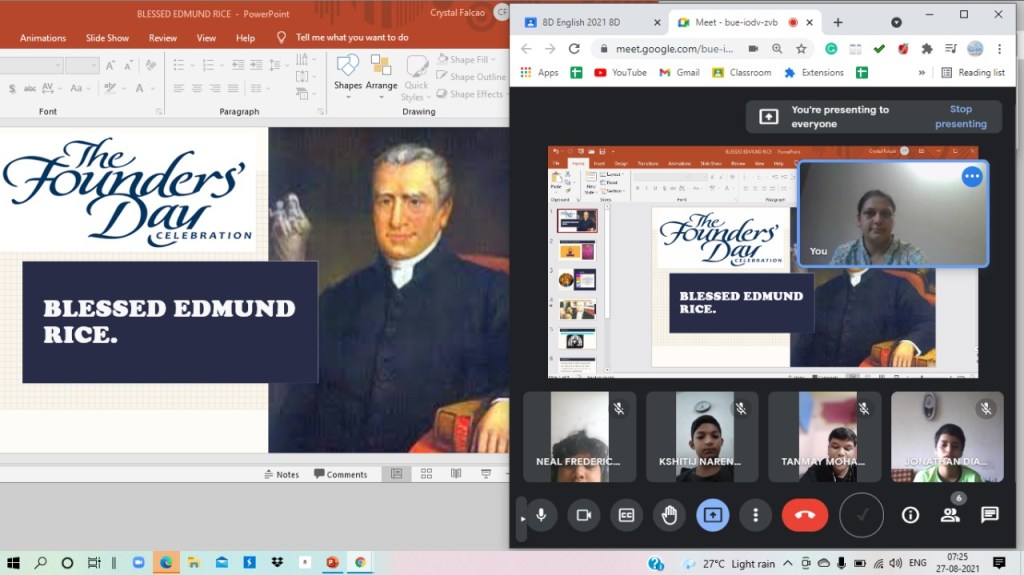The image size is (1024, 575).
Task: Toggle closed captions in Meet
Action: [627, 515]
